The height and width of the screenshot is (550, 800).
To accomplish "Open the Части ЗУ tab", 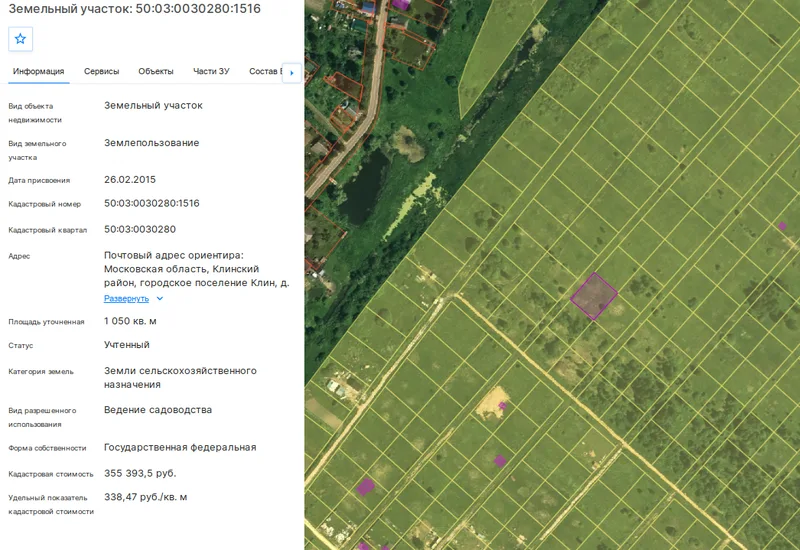I will click(211, 71).
